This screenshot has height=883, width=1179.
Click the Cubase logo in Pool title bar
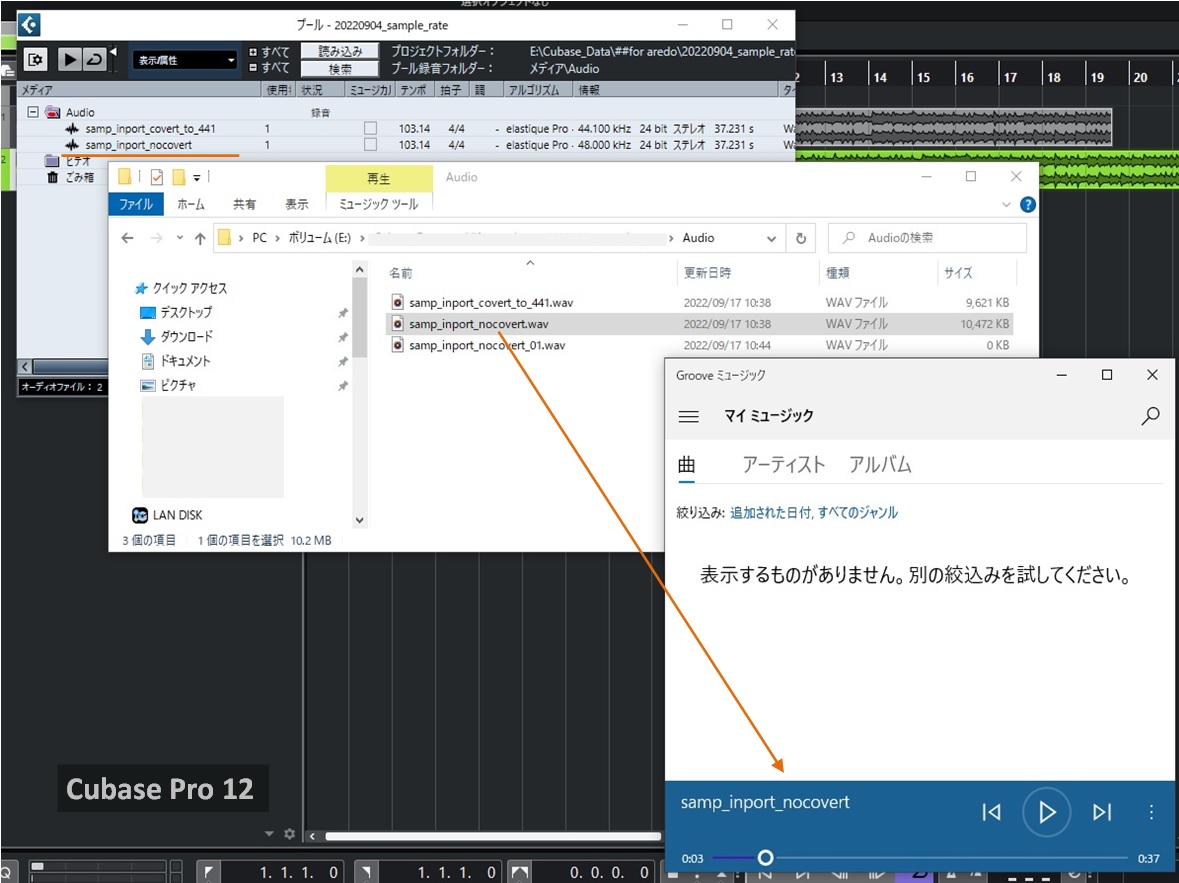(x=29, y=25)
